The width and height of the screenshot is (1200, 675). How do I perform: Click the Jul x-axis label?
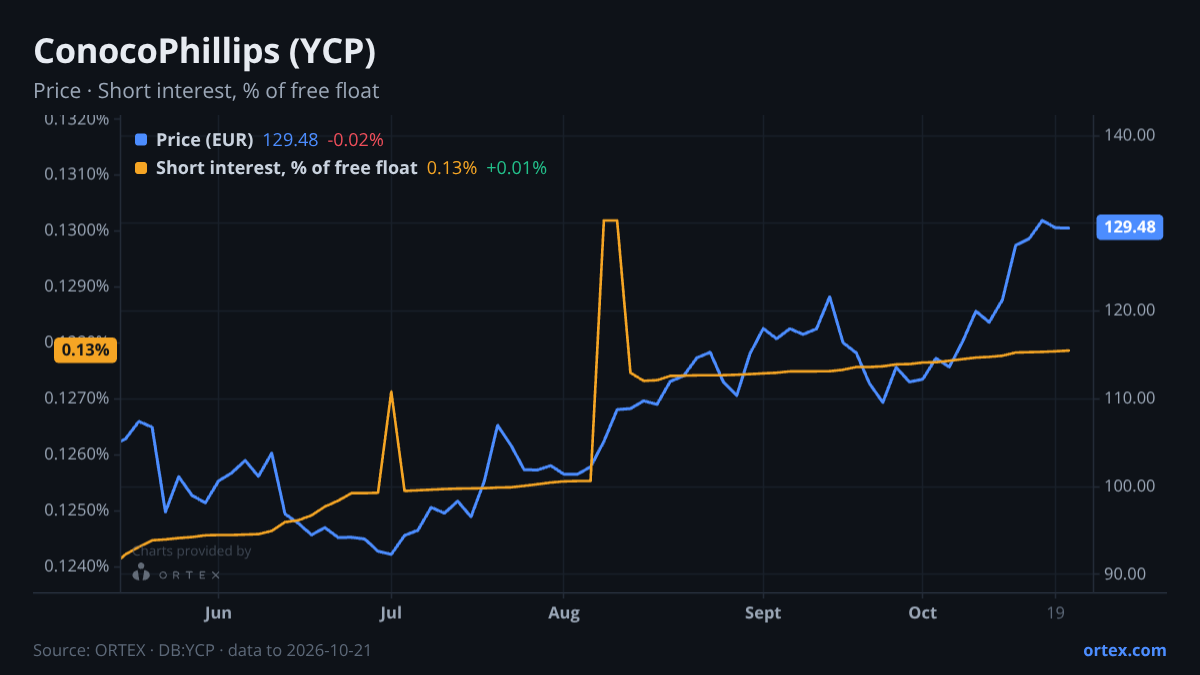click(391, 612)
